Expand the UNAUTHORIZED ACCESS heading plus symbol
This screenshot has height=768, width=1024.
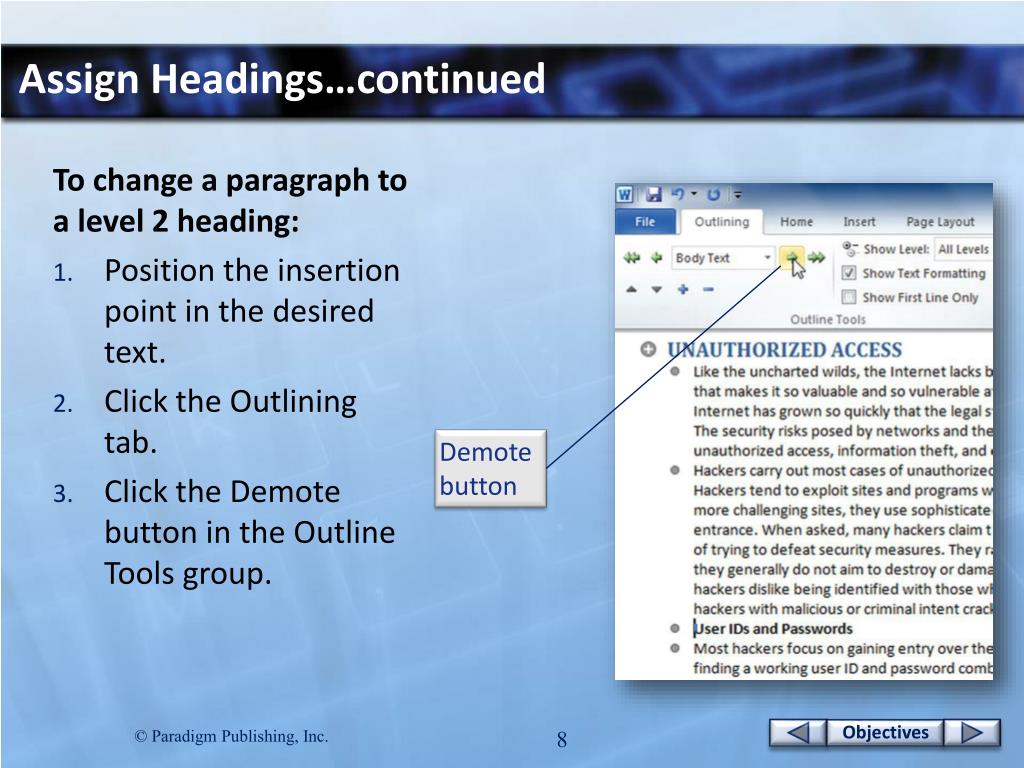[648, 350]
